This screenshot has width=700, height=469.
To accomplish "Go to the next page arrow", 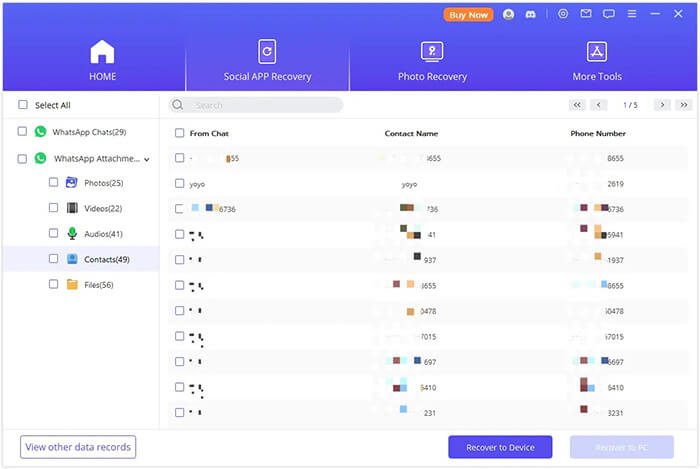I will [x=661, y=105].
